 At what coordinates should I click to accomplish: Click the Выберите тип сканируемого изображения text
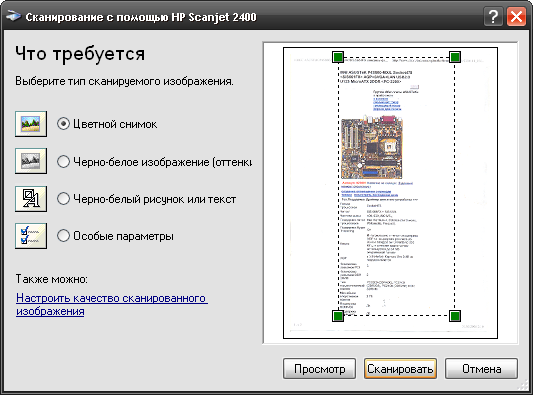point(124,82)
